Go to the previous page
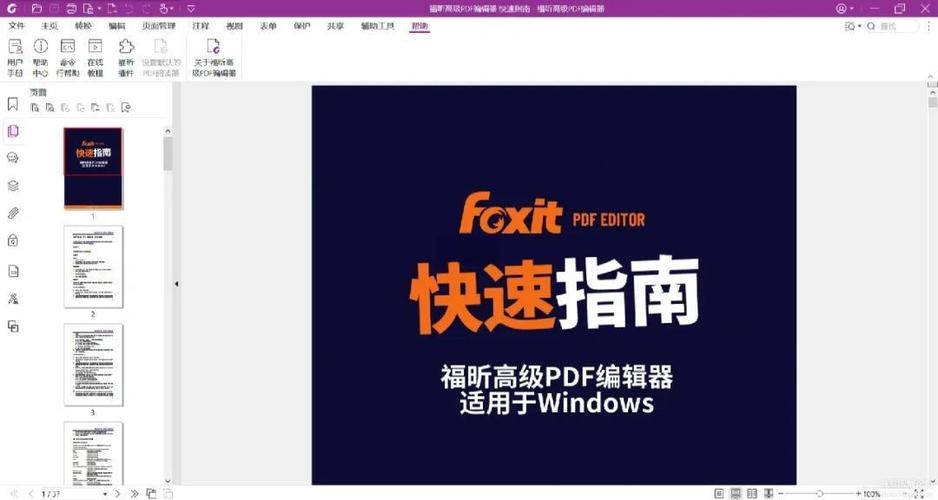Viewport: 938px width, 500px height. click(x=31, y=494)
